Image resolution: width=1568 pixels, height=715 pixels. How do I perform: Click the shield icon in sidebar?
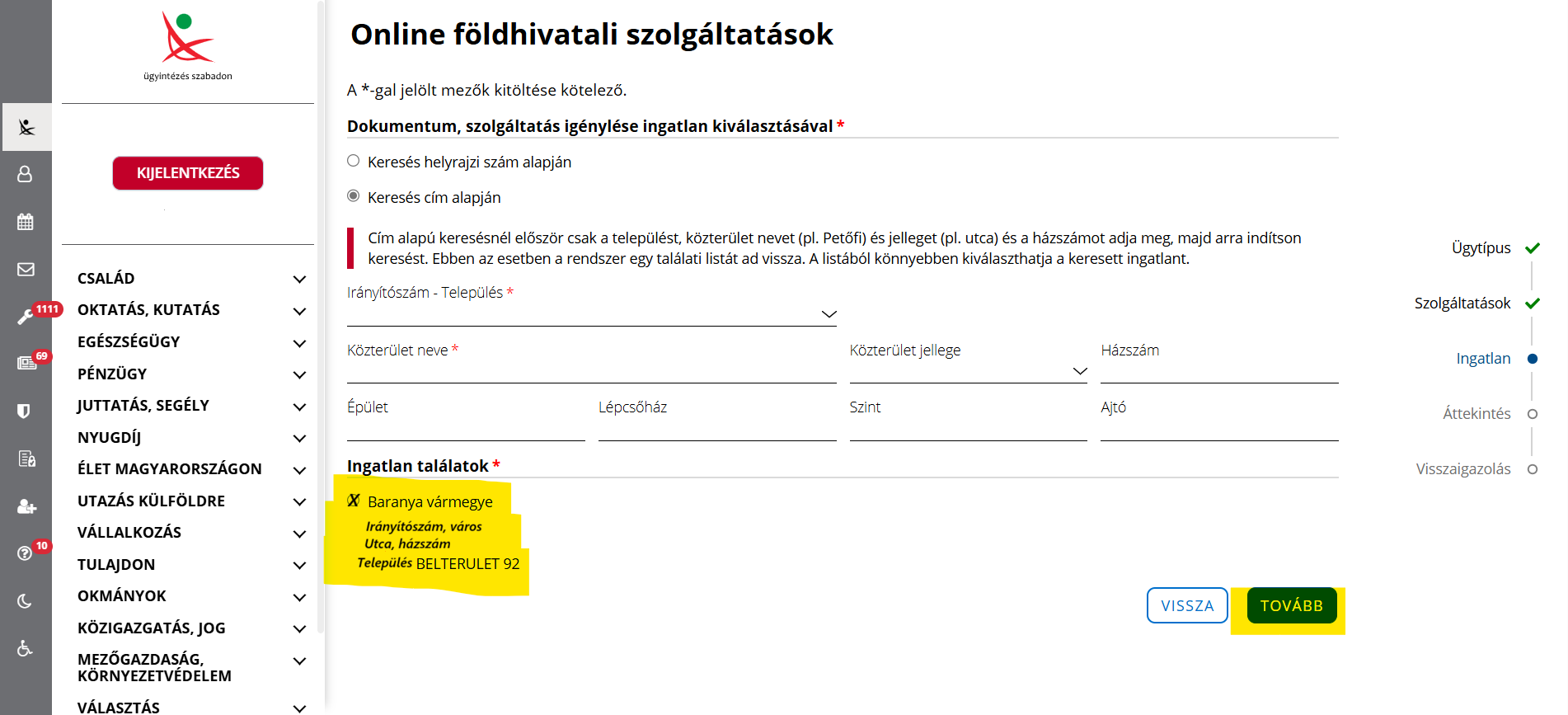(25, 411)
